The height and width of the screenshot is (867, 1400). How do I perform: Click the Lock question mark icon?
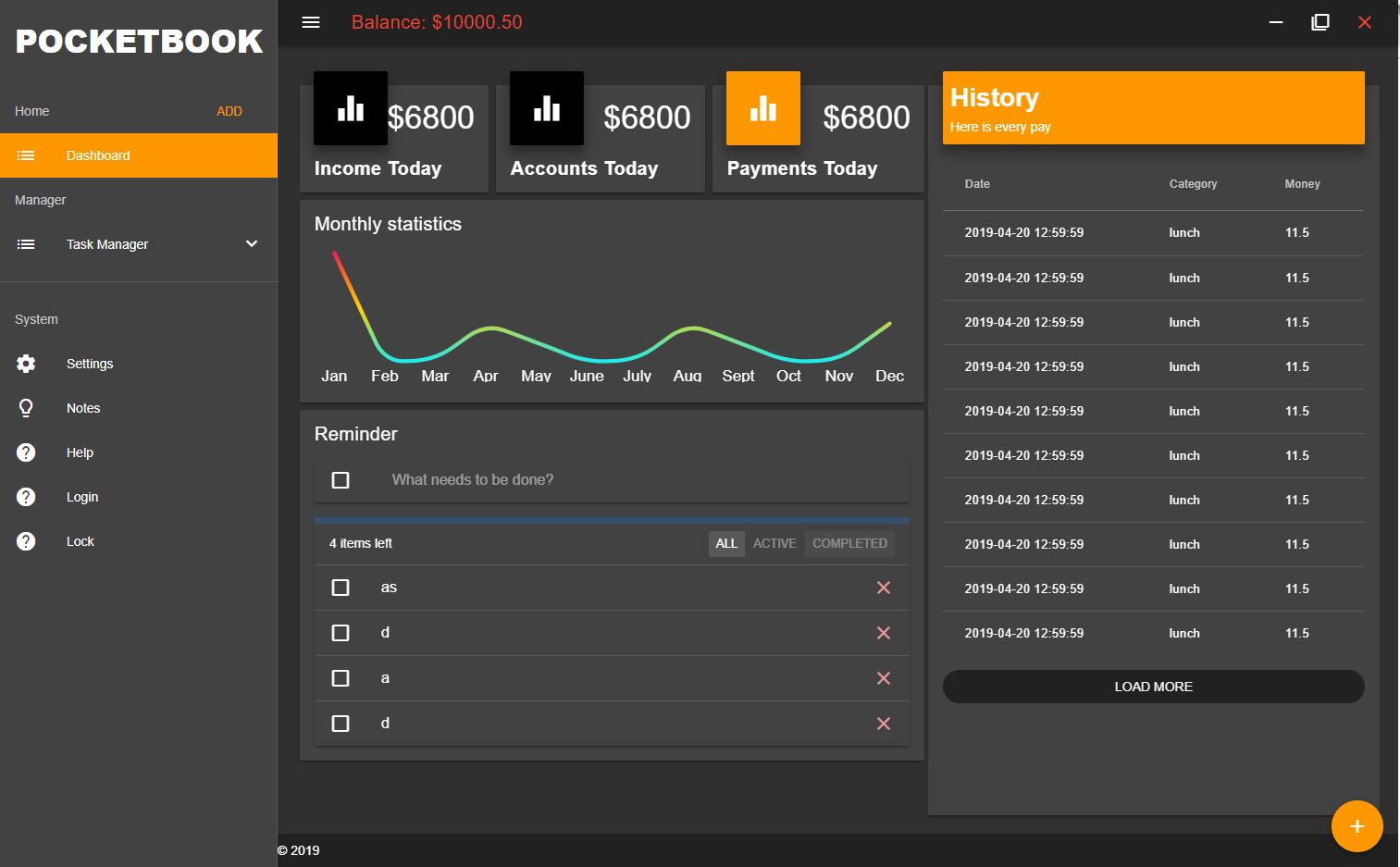(x=26, y=541)
